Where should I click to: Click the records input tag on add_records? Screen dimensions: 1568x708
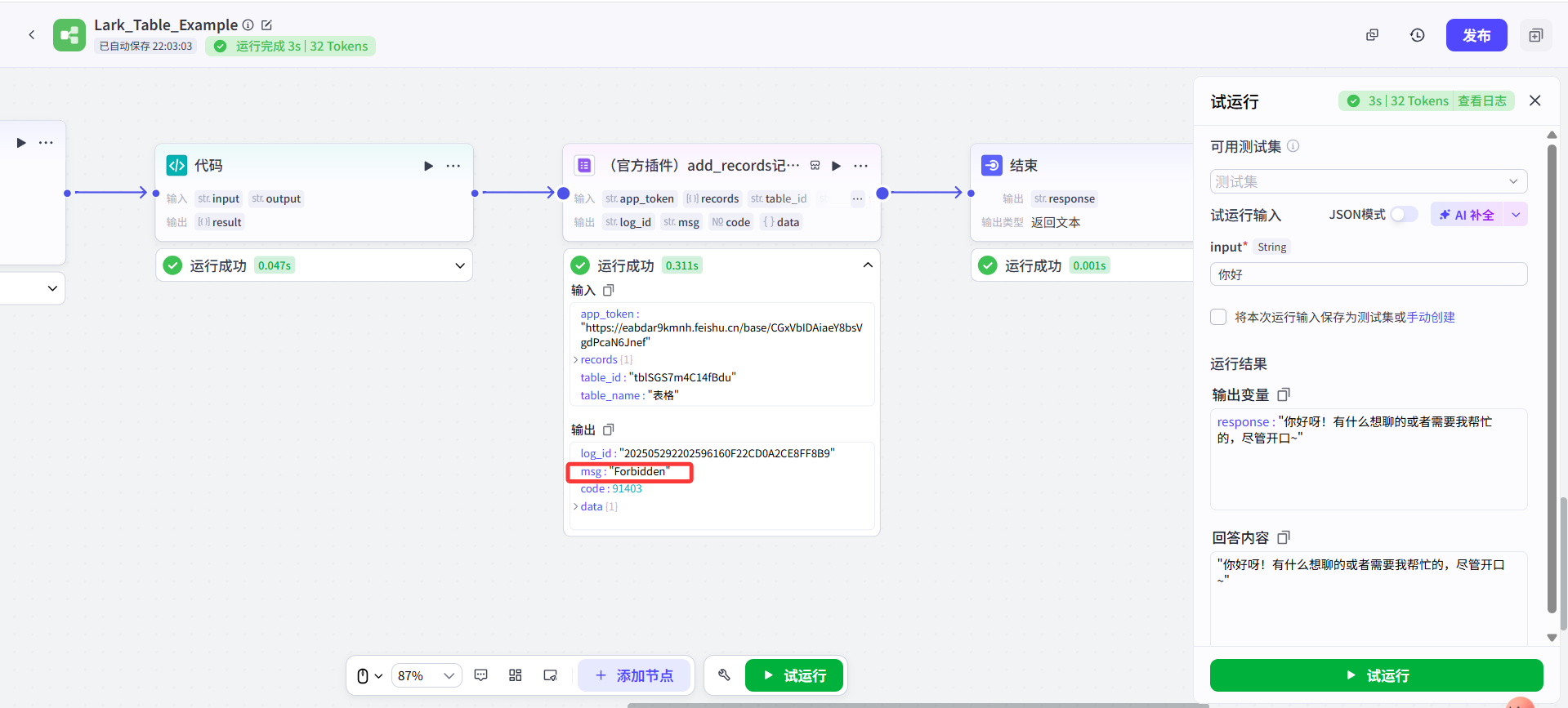click(713, 198)
